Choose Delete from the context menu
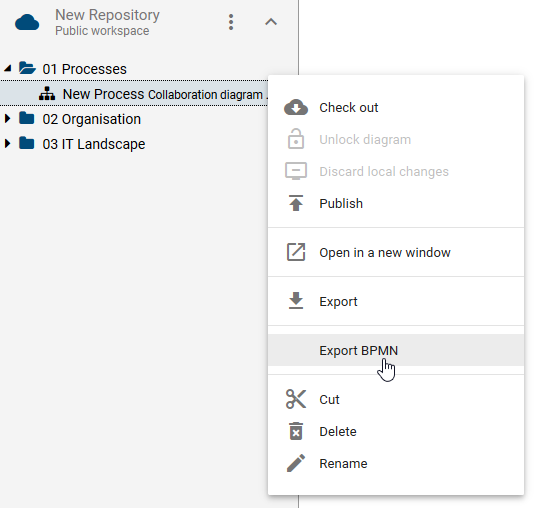Viewport: 537px width, 508px height. [396, 431]
